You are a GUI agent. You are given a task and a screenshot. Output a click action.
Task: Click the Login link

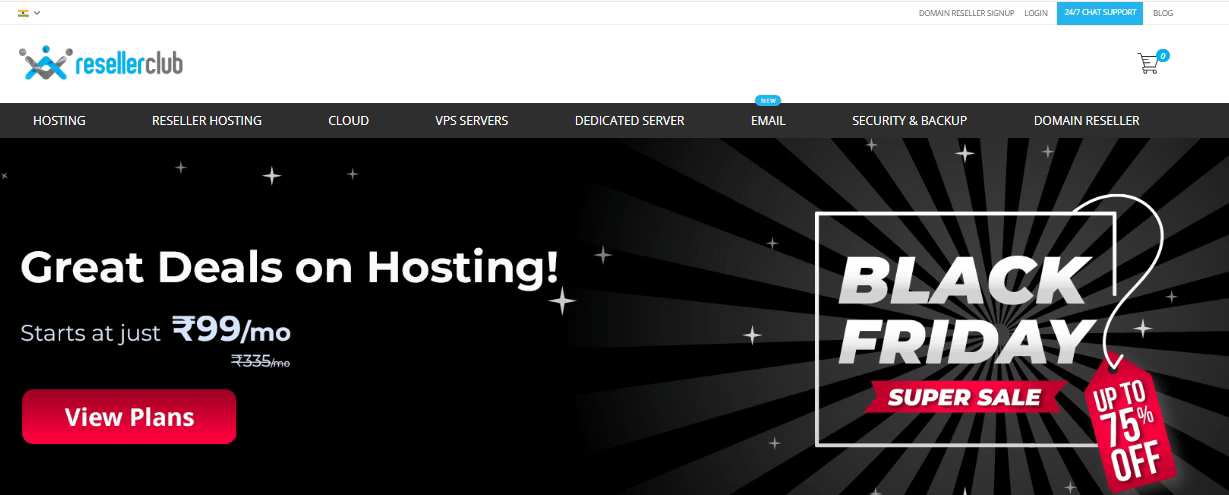tap(1036, 13)
